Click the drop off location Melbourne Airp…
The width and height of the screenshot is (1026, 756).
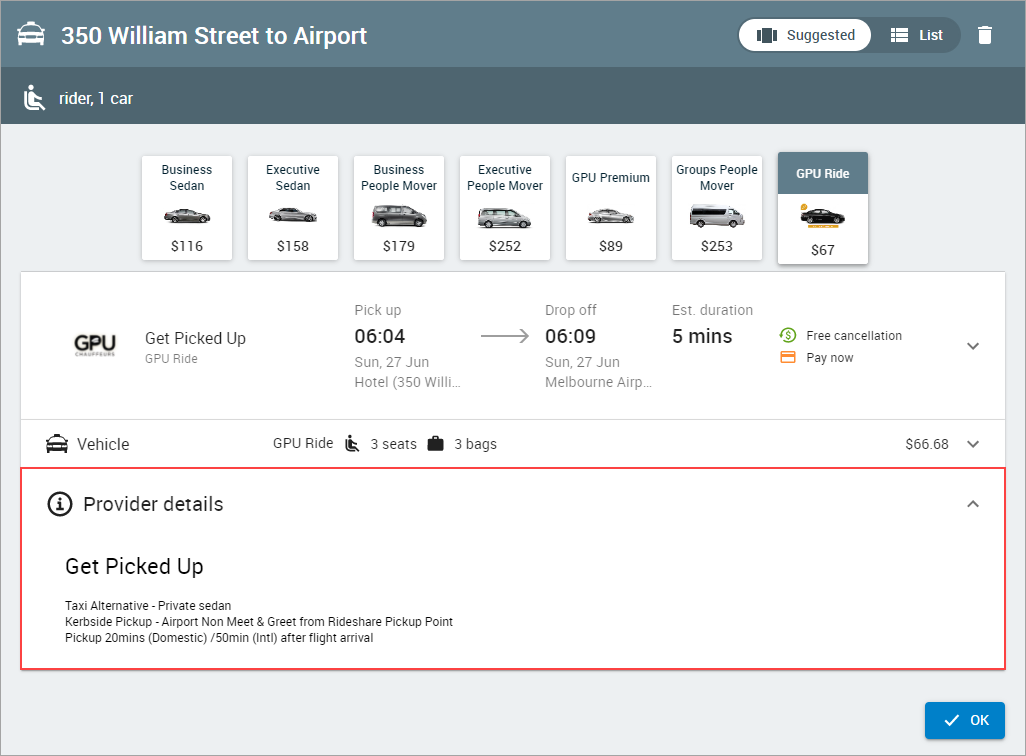pyautogui.click(x=598, y=382)
